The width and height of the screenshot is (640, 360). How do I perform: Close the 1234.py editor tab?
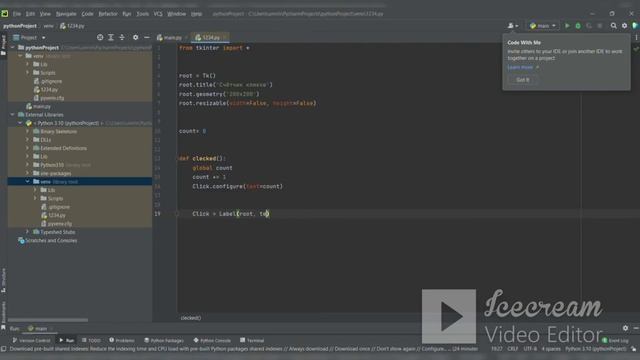[x=224, y=38]
